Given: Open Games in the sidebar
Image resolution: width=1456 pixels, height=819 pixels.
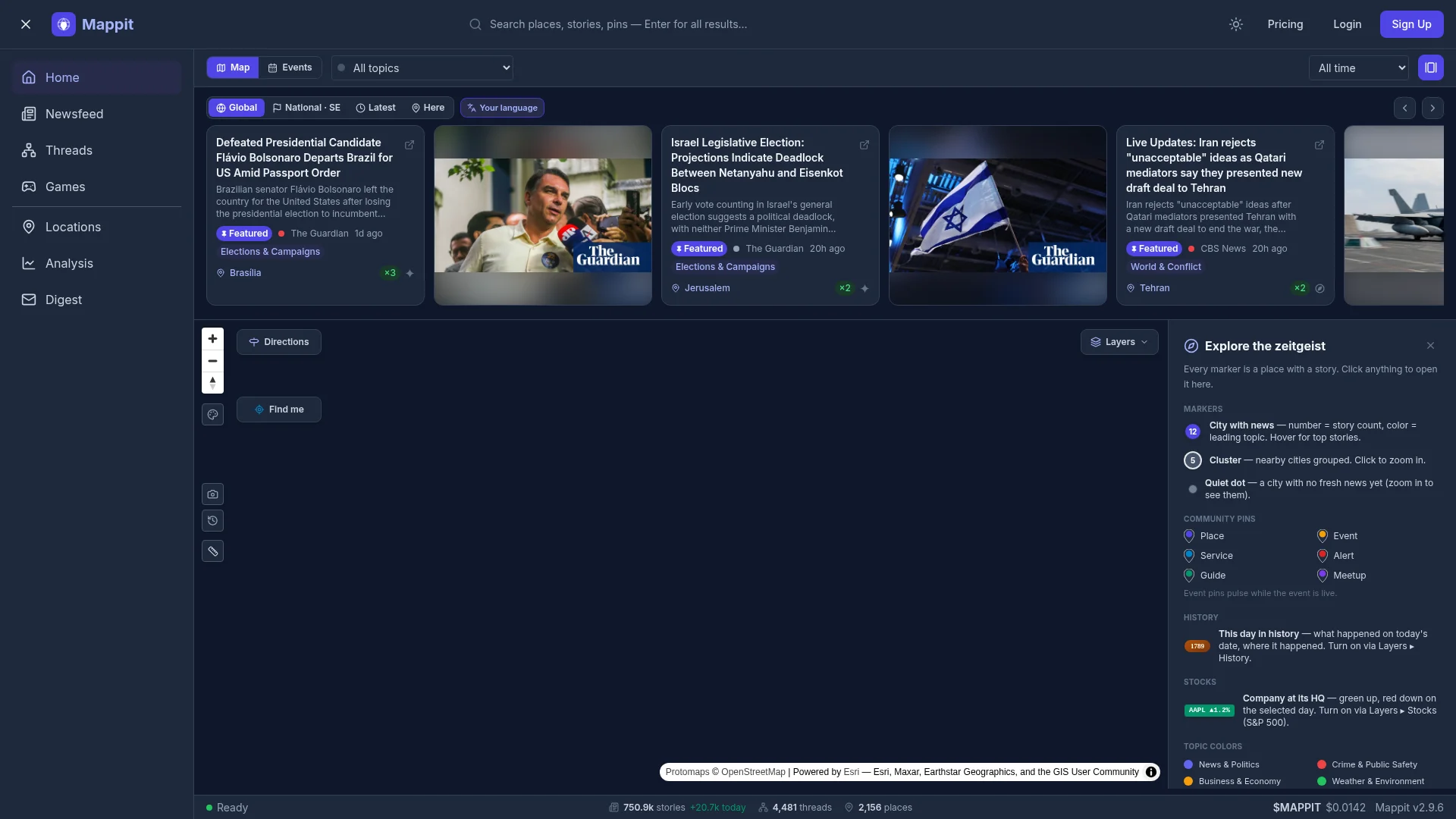Looking at the screenshot, I should [96, 187].
